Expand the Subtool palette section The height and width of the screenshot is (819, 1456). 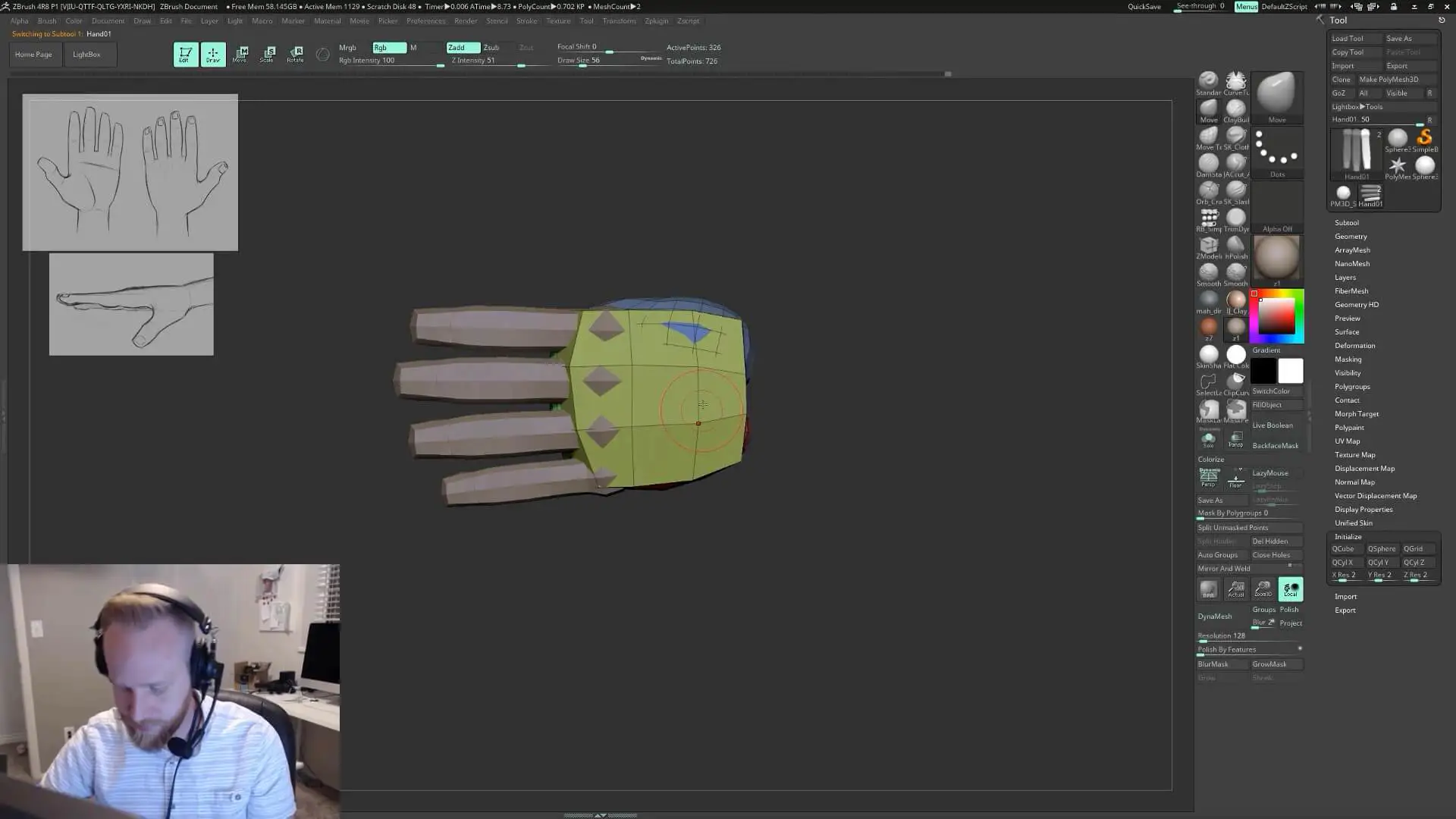1347,223
